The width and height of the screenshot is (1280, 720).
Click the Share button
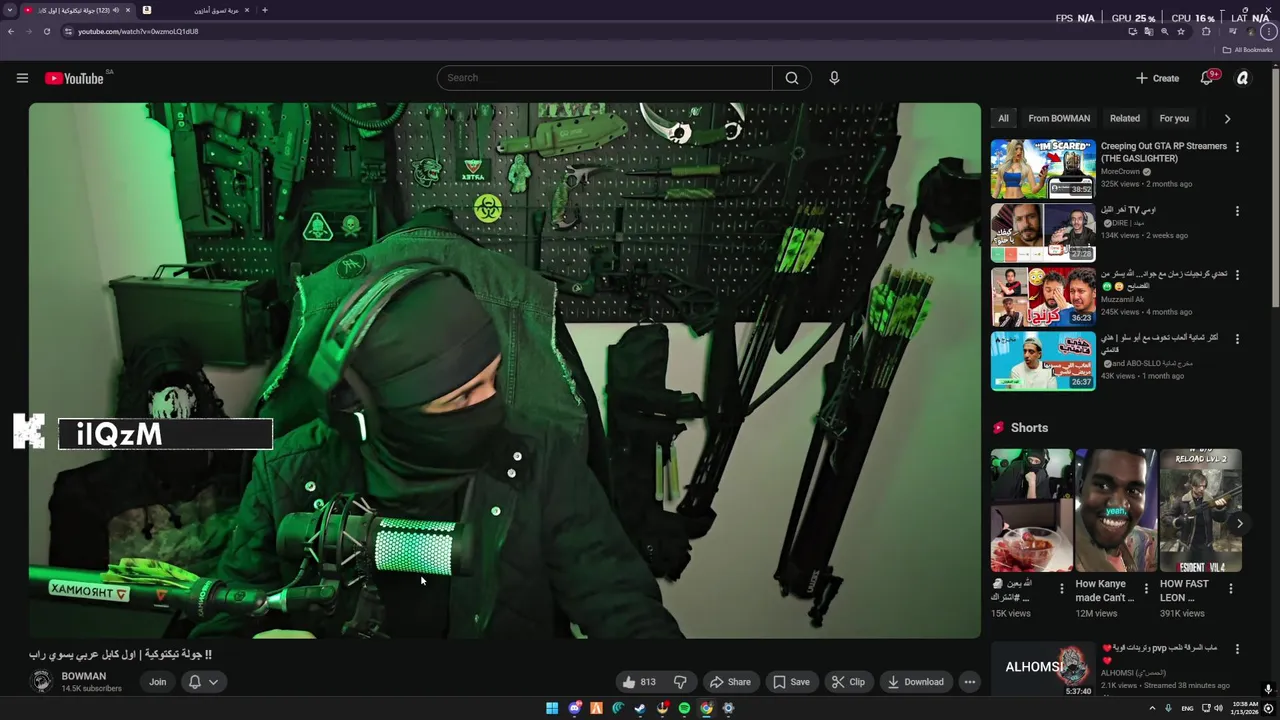(730, 682)
